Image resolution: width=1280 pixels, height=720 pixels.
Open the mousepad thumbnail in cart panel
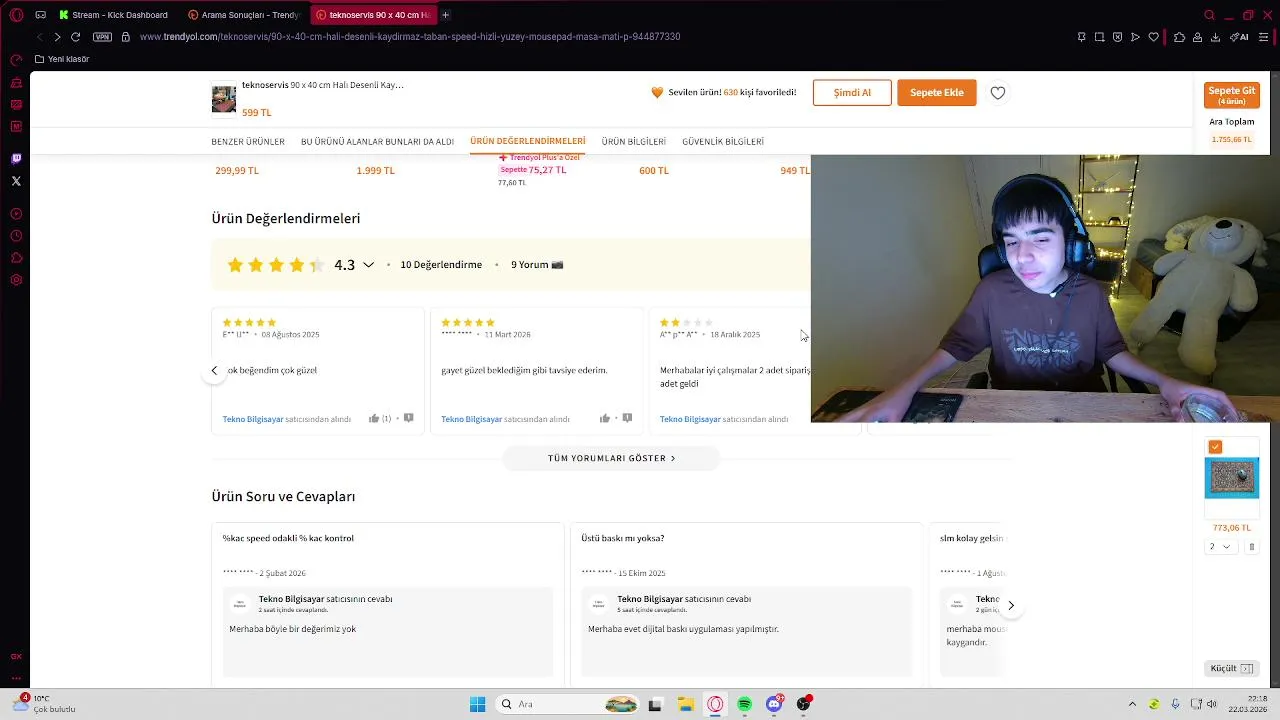(x=1231, y=478)
